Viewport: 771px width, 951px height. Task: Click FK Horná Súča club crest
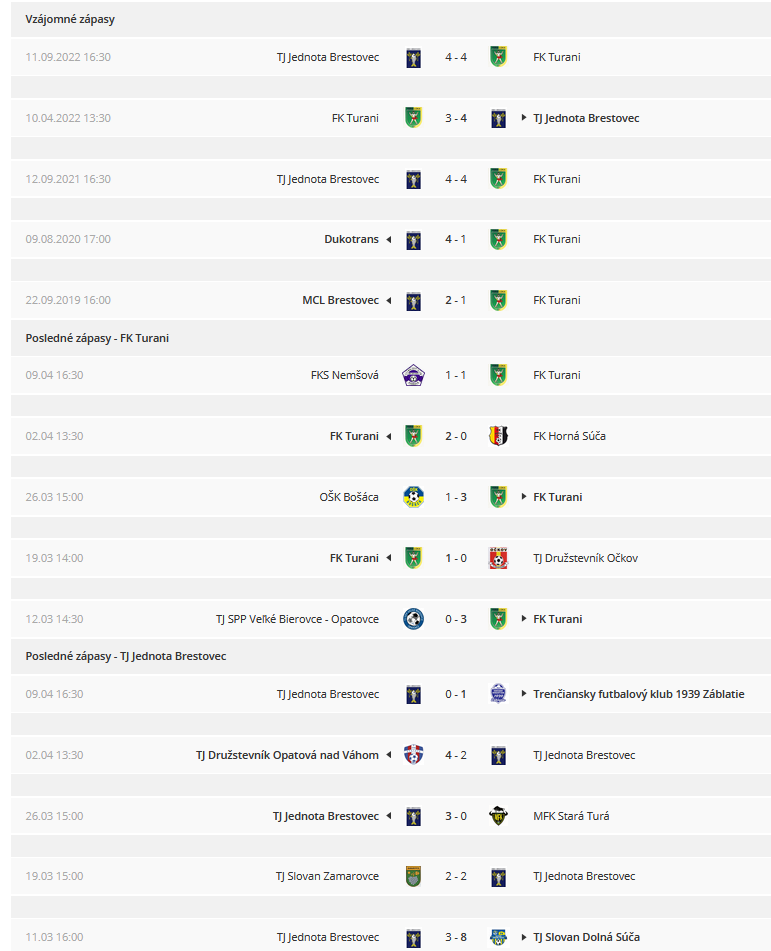click(x=498, y=436)
